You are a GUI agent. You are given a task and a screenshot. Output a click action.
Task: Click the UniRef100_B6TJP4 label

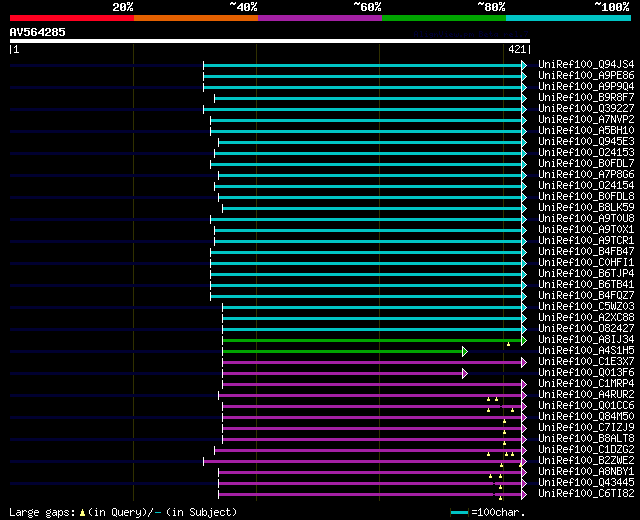[x=586, y=274]
